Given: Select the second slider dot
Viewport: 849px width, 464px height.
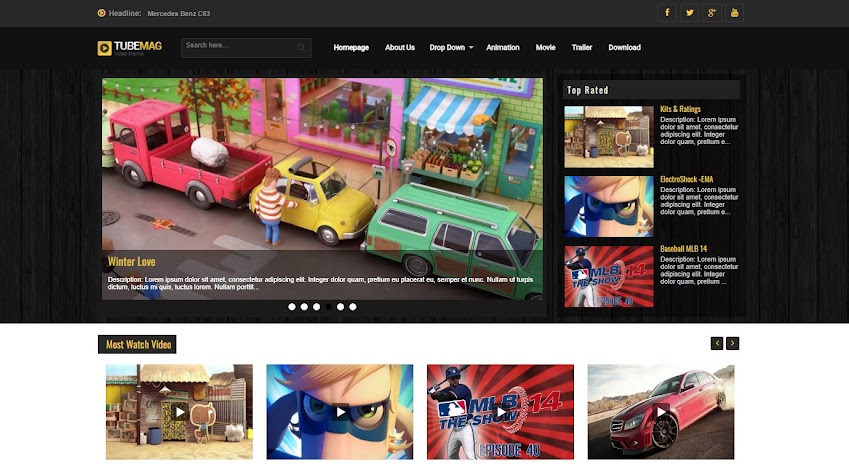Looking at the screenshot, I should click(304, 306).
